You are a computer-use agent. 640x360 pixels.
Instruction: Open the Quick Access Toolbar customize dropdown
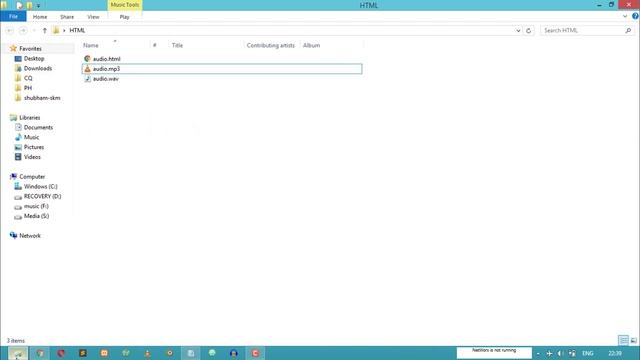click(x=38, y=6)
